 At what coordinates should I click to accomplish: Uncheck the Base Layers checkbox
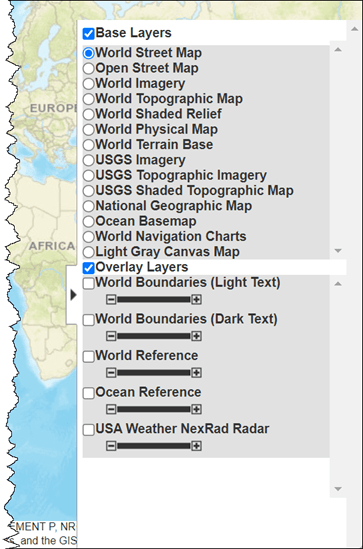point(89,34)
